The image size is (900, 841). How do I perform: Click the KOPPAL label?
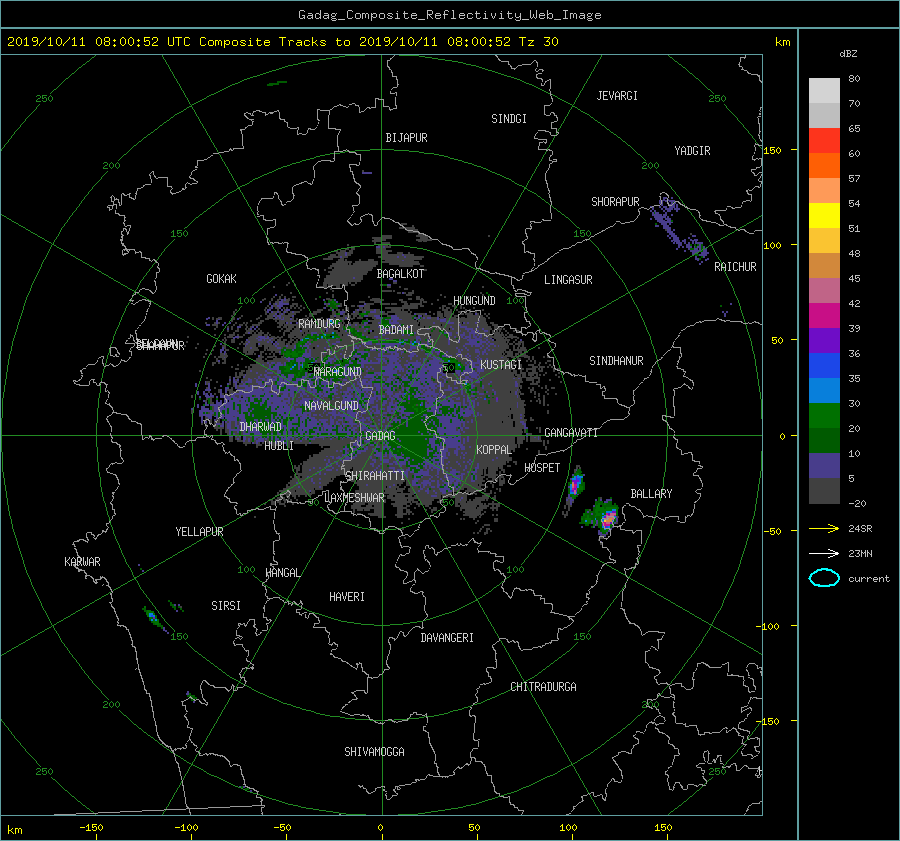(x=494, y=449)
